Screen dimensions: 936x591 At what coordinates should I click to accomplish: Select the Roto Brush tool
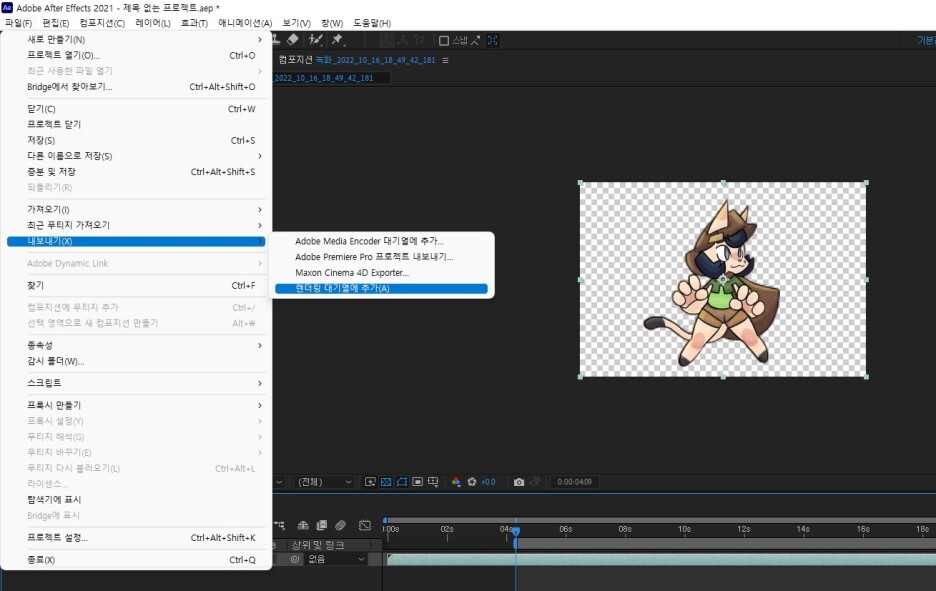(316, 39)
